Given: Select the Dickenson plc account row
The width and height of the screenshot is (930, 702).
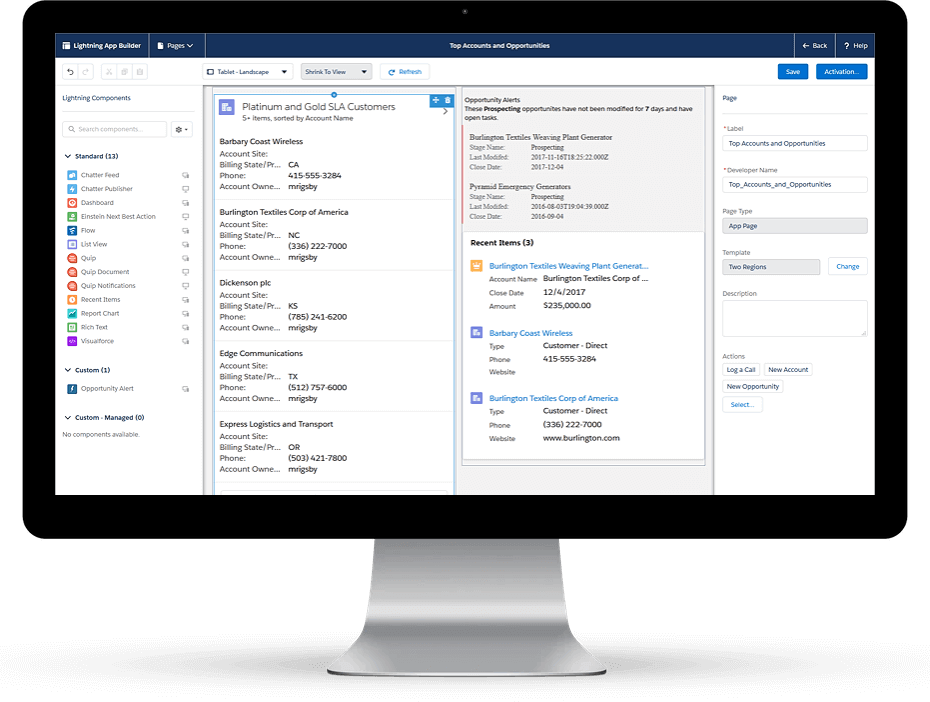Looking at the screenshot, I should pos(334,305).
